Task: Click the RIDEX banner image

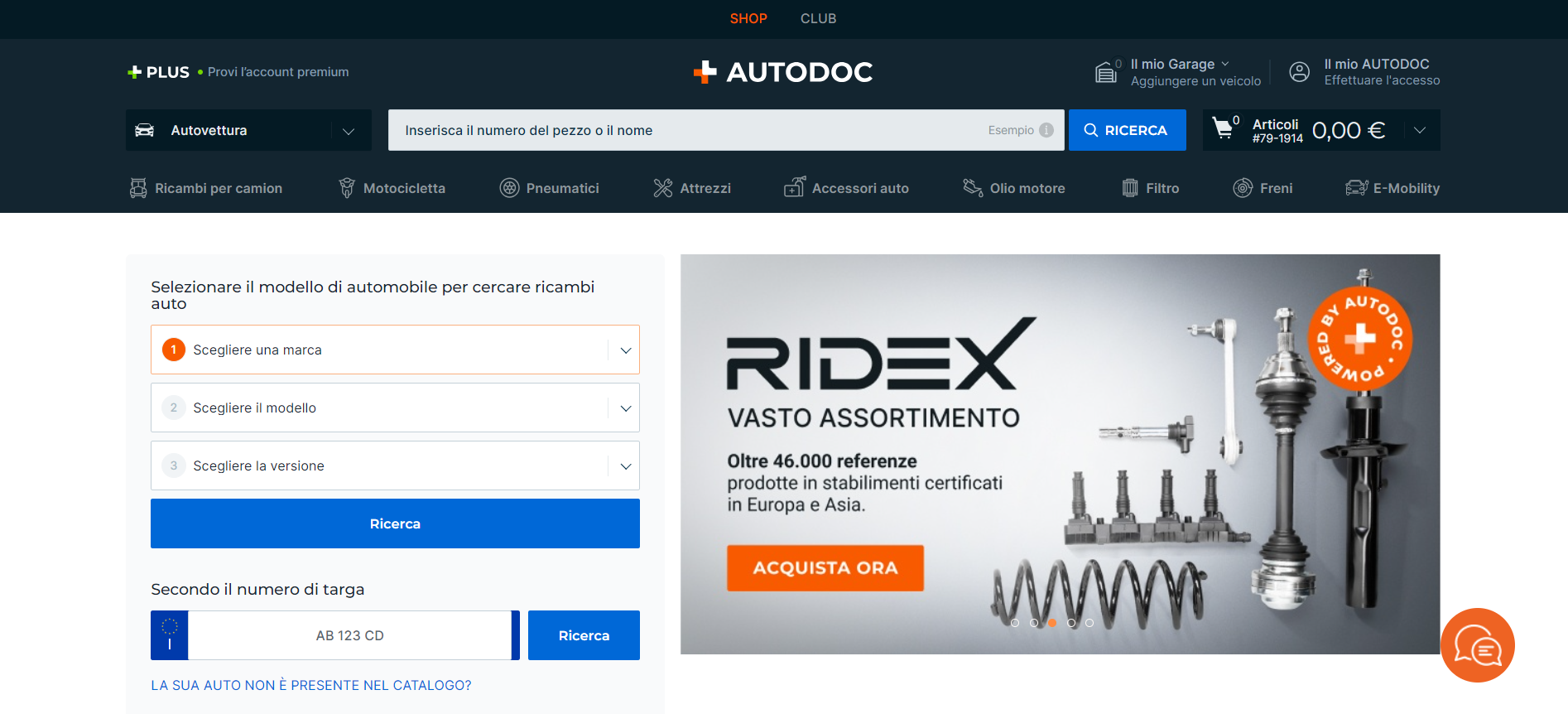Action: [1060, 454]
